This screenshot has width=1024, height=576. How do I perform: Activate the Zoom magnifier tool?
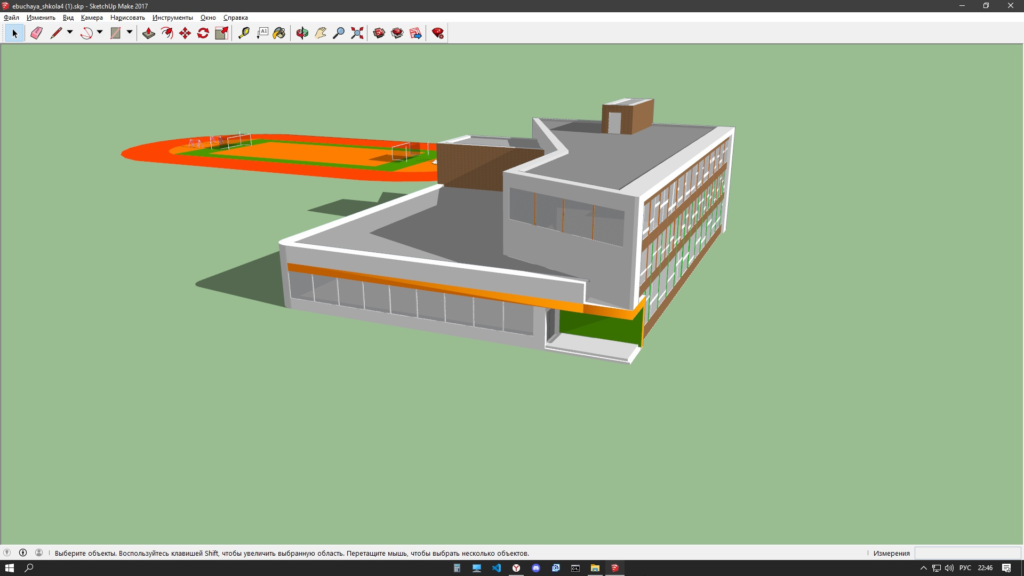coord(338,33)
